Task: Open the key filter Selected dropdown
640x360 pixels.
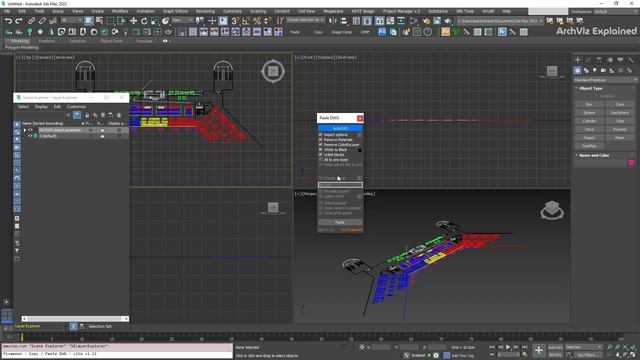Action: pos(583,347)
